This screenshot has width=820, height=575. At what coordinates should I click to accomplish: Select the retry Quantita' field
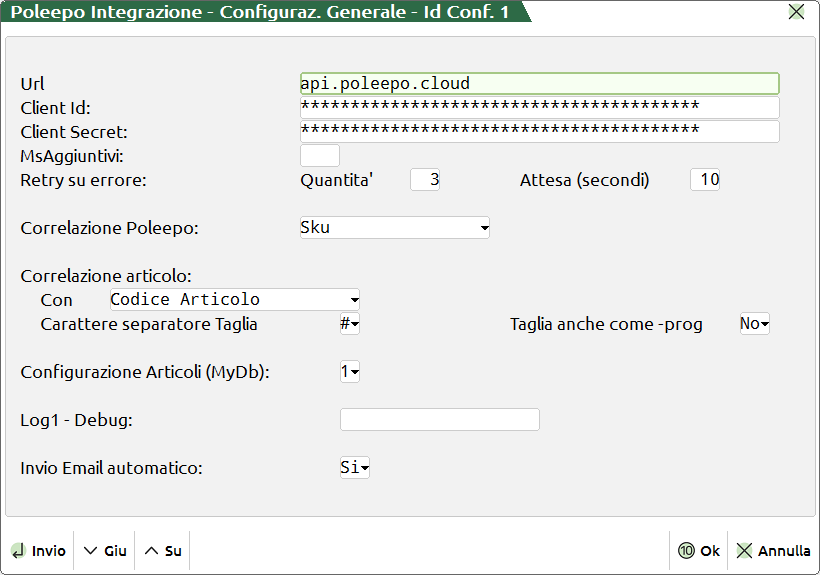(x=425, y=180)
